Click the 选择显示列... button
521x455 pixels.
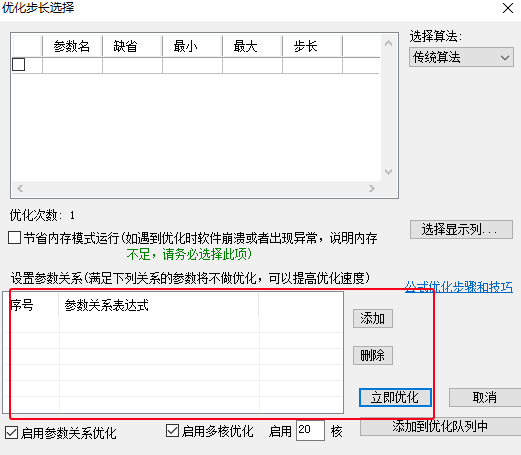pos(461,229)
